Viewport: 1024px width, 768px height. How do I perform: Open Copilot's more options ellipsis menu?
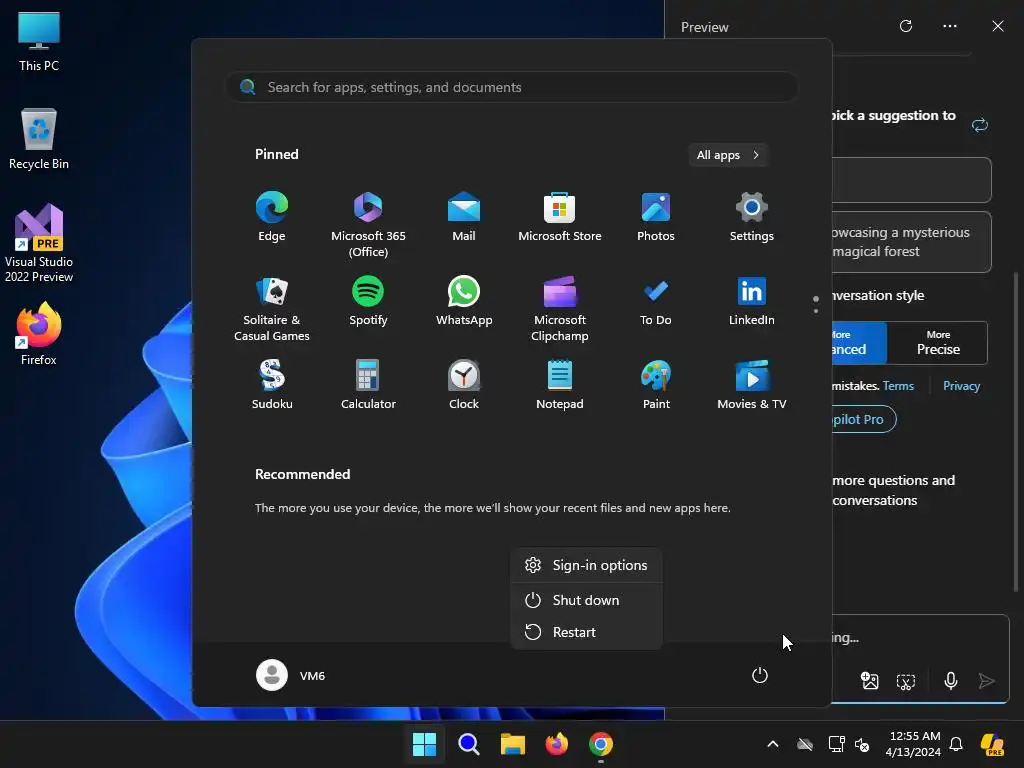tap(950, 26)
